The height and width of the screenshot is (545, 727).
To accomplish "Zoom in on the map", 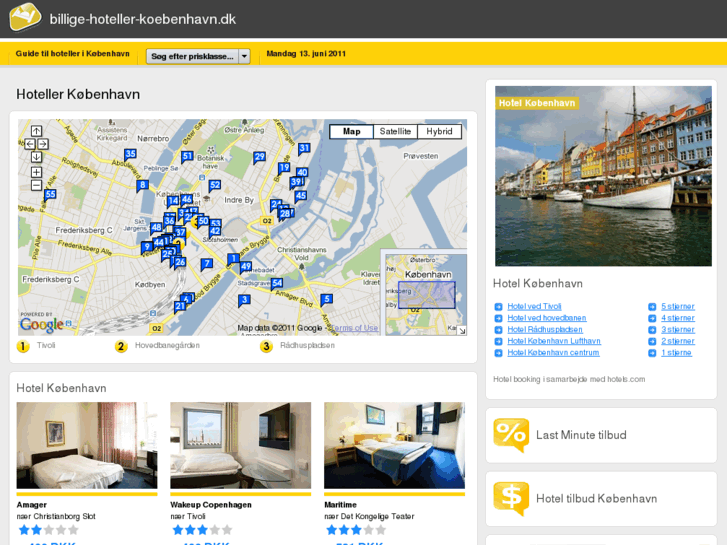I will (x=36, y=172).
